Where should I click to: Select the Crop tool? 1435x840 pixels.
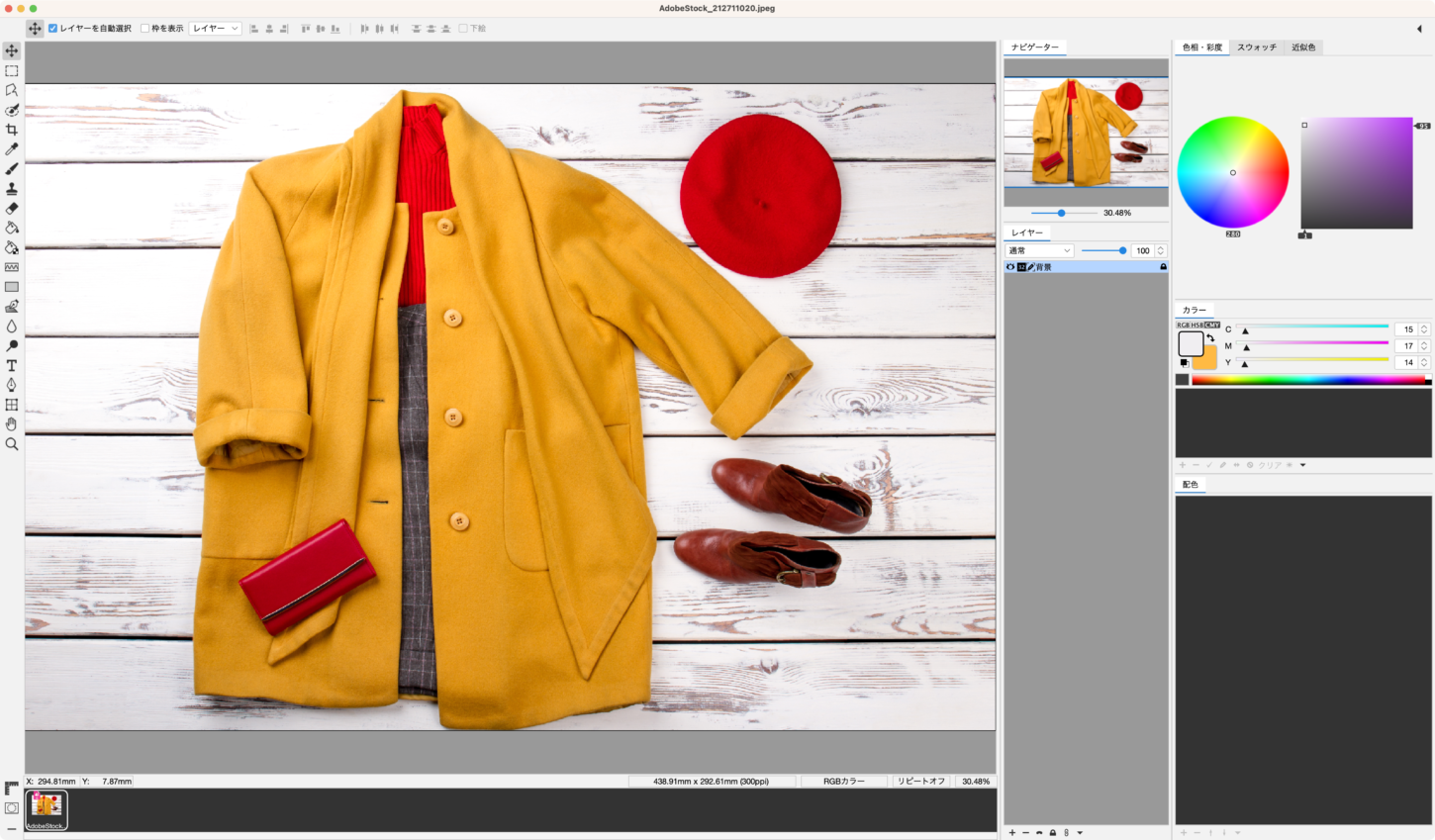[x=12, y=130]
